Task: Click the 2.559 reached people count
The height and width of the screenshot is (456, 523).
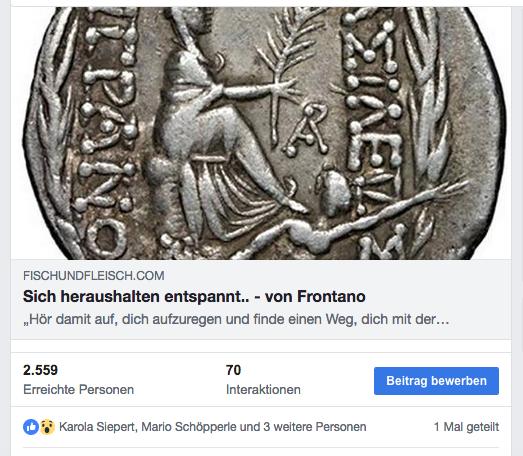Action: click(x=40, y=370)
